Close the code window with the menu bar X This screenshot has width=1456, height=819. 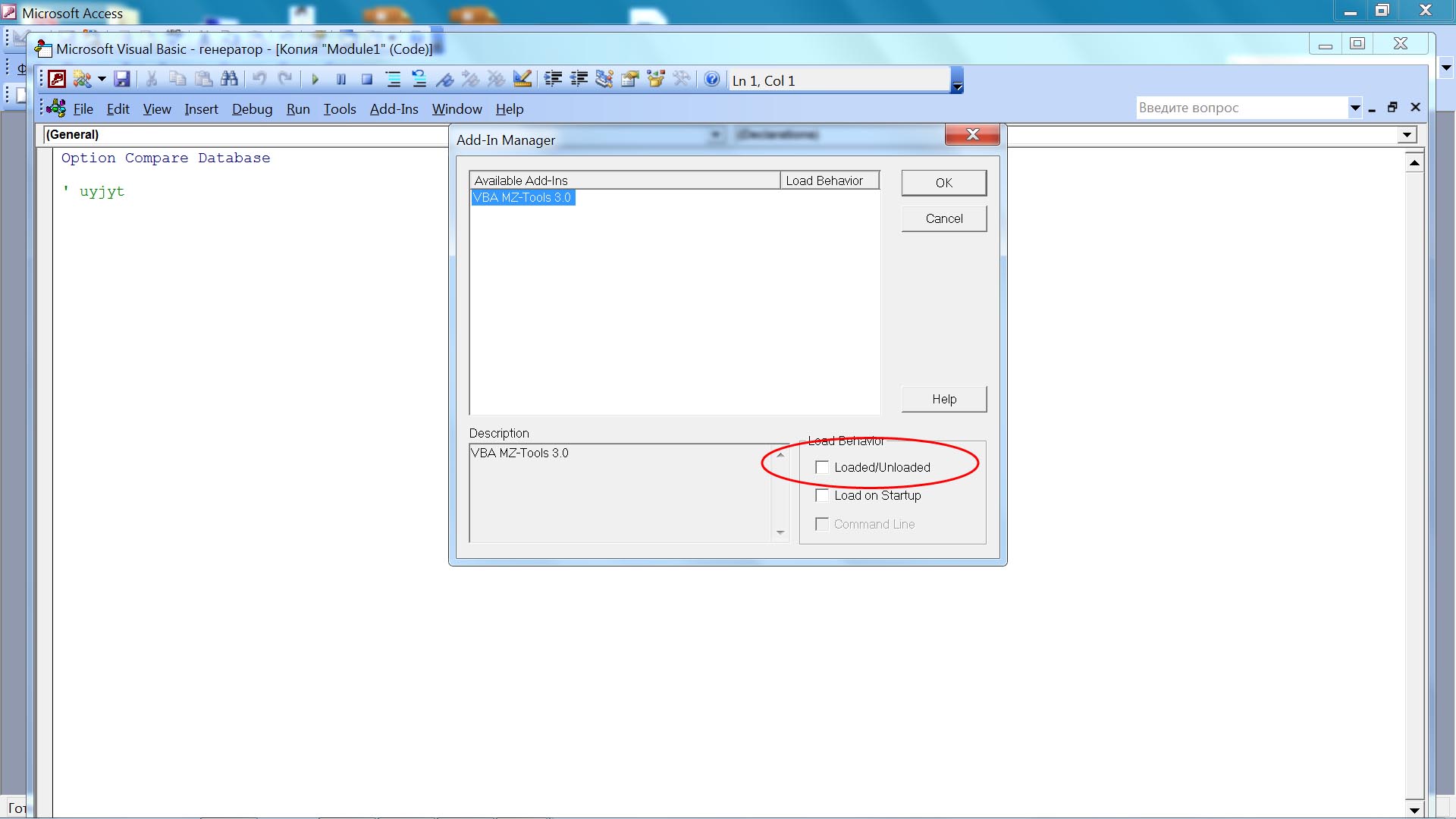[1415, 108]
